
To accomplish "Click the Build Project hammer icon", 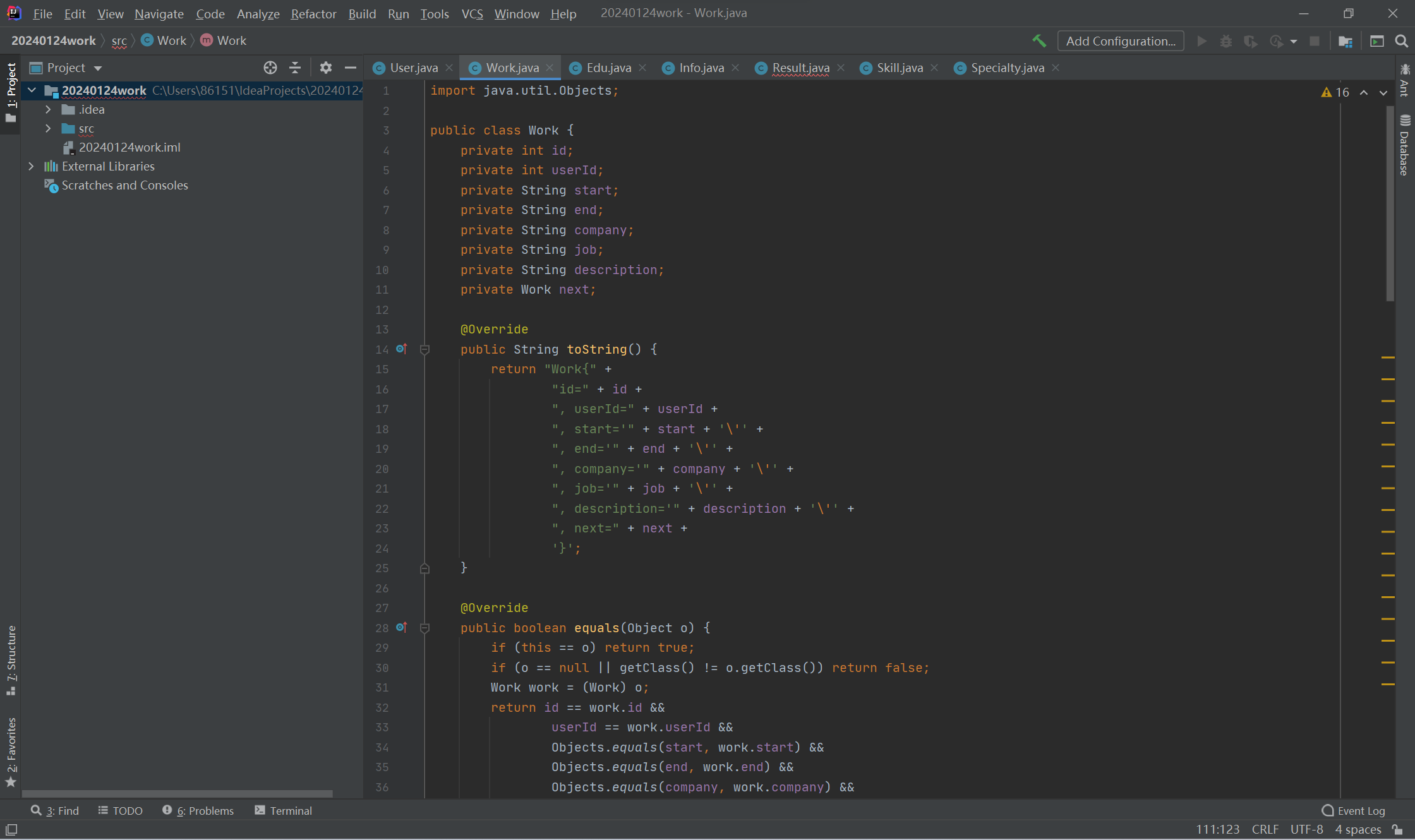I will [1039, 41].
